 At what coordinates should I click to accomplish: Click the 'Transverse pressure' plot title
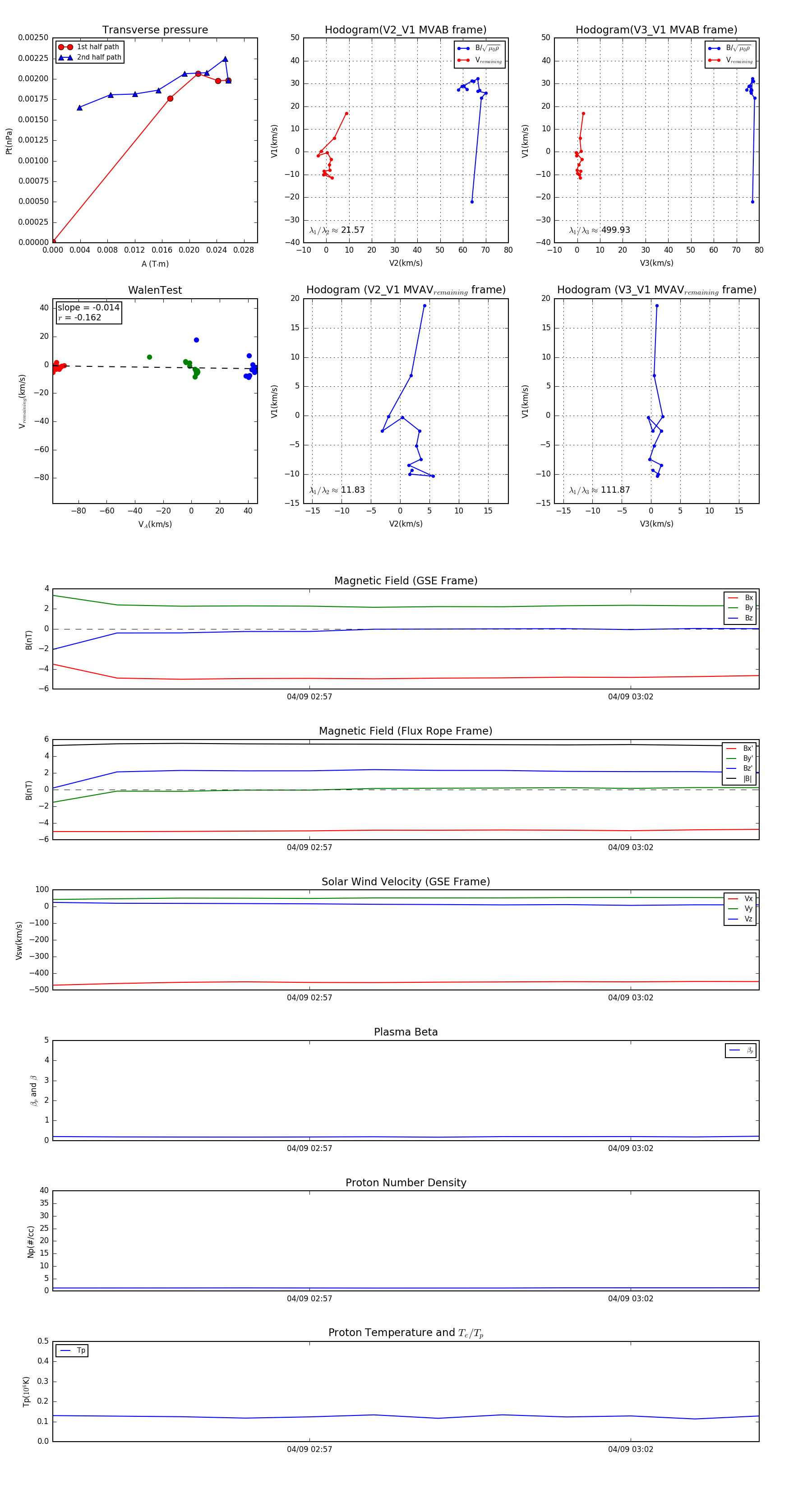[155, 29]
